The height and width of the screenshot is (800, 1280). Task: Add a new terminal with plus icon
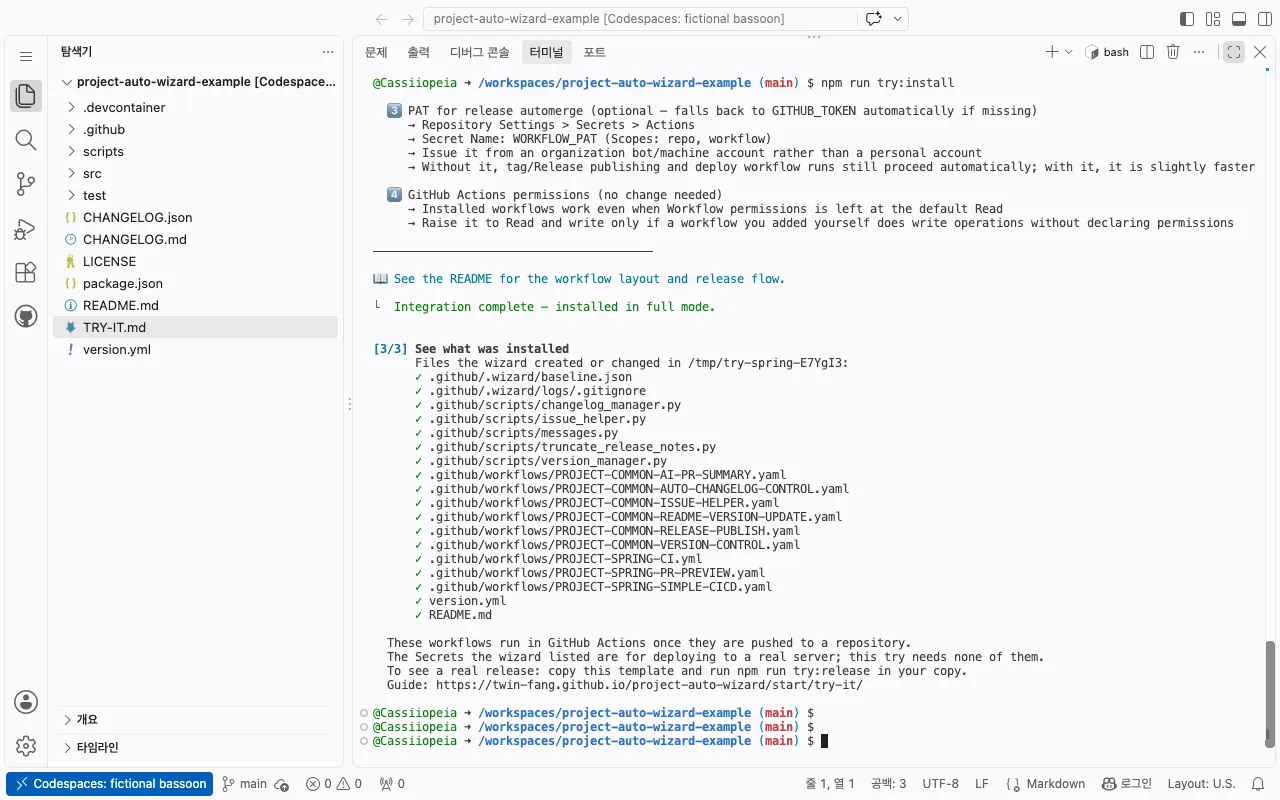pyautogui.click(x=1051, y=52)
